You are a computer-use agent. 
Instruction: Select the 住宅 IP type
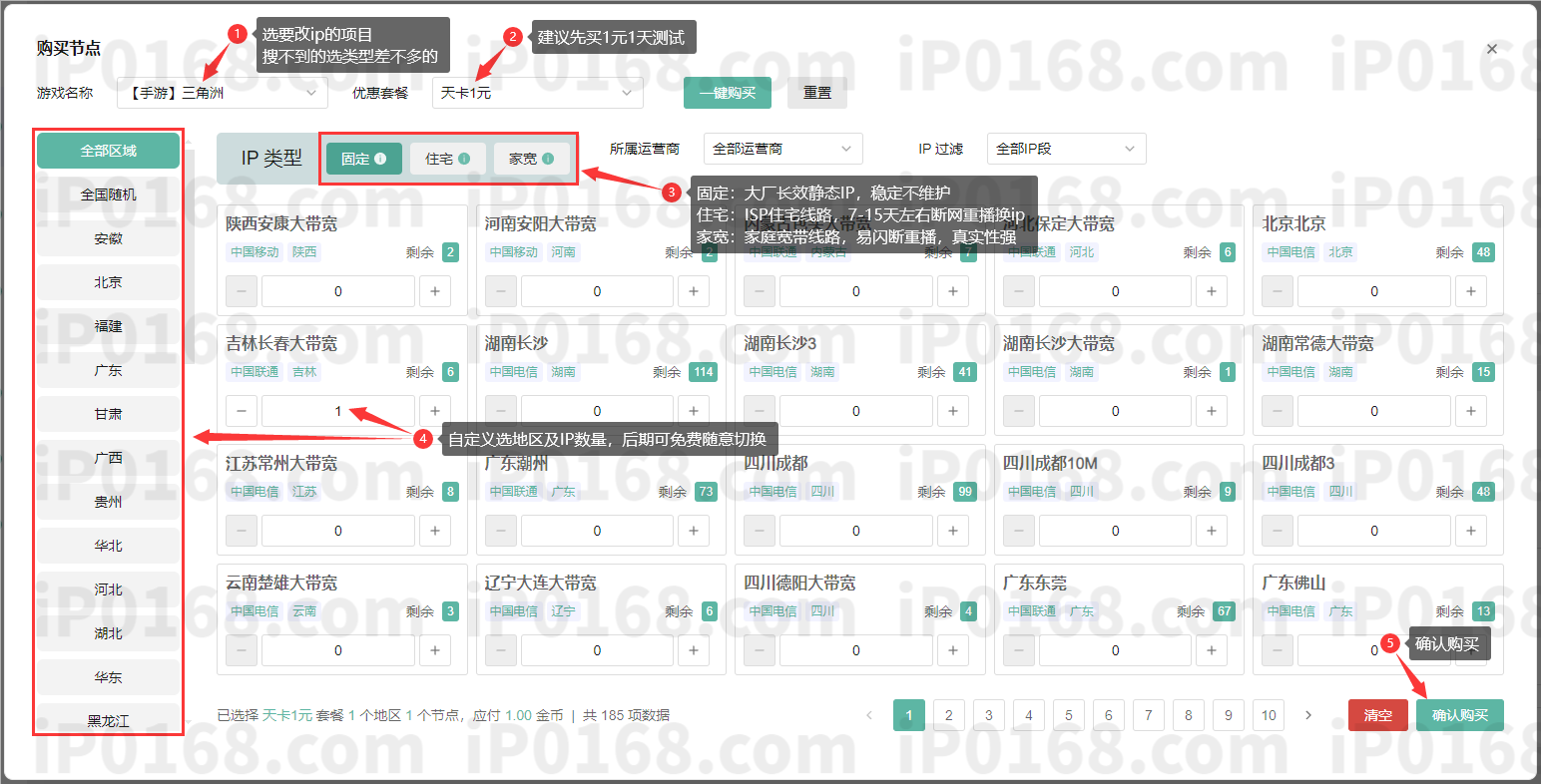tap(447, 158)
